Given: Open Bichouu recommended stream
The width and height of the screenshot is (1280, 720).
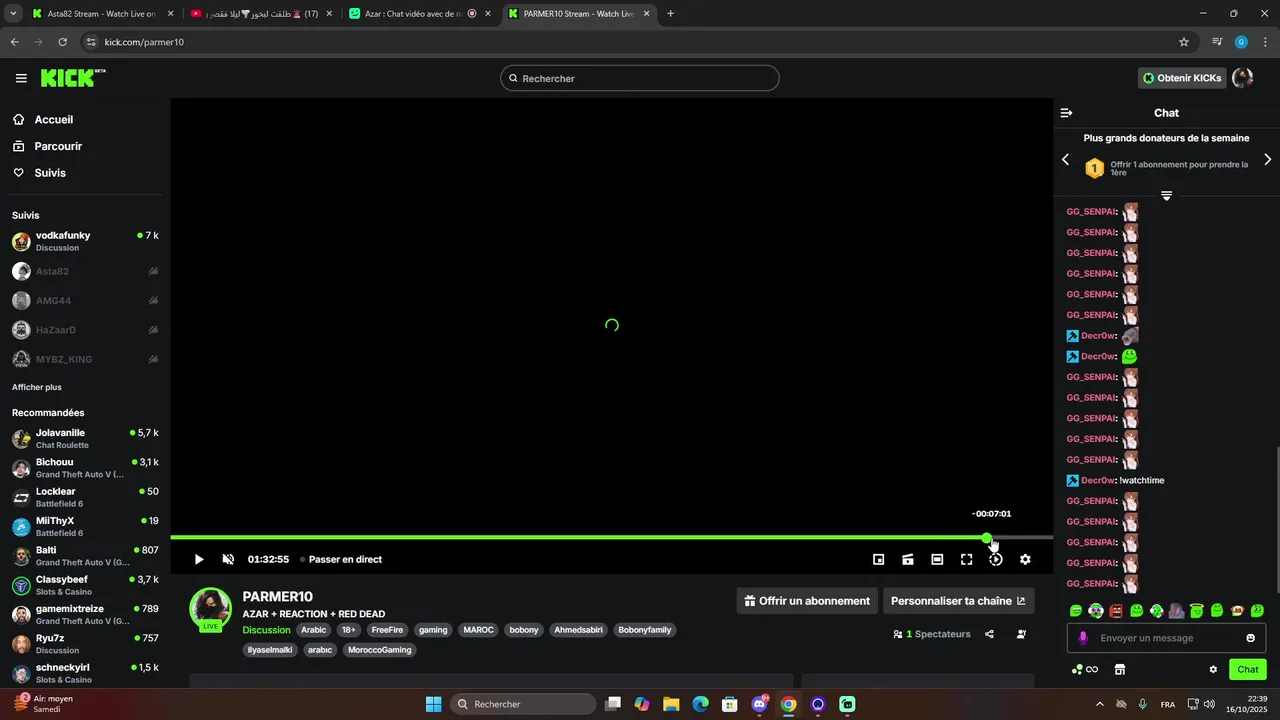Looking at the screenshot, I should pyautogui.click(x=85, y=468).
